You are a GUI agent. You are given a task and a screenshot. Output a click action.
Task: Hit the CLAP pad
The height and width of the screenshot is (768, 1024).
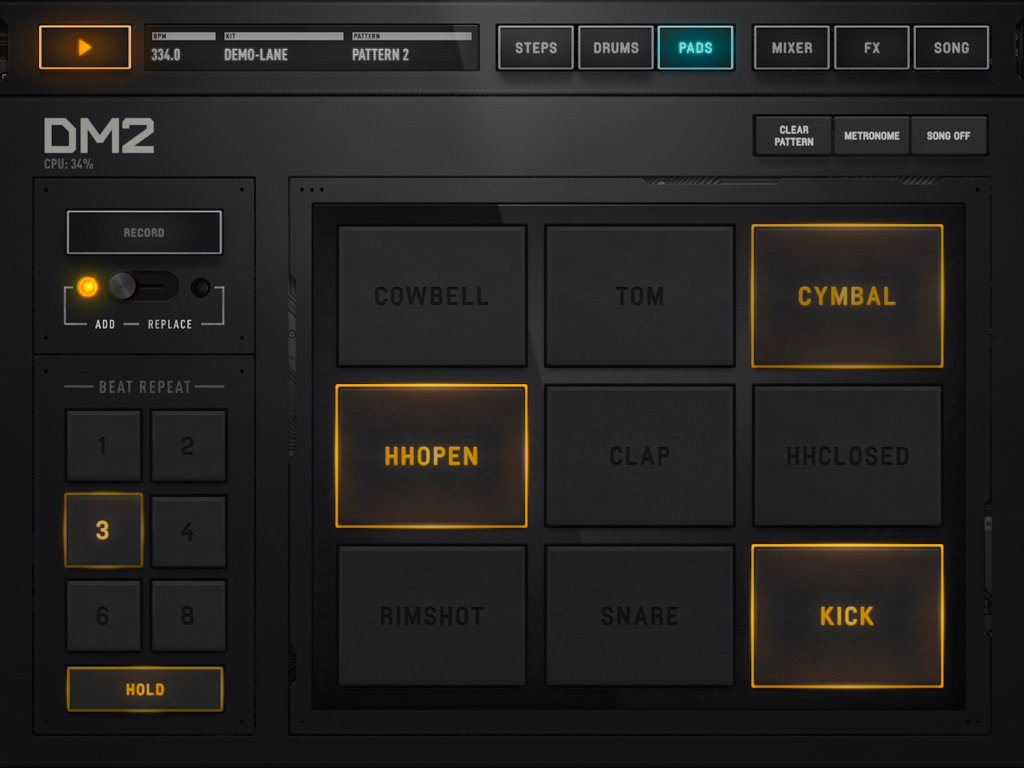tap(639, 456)
